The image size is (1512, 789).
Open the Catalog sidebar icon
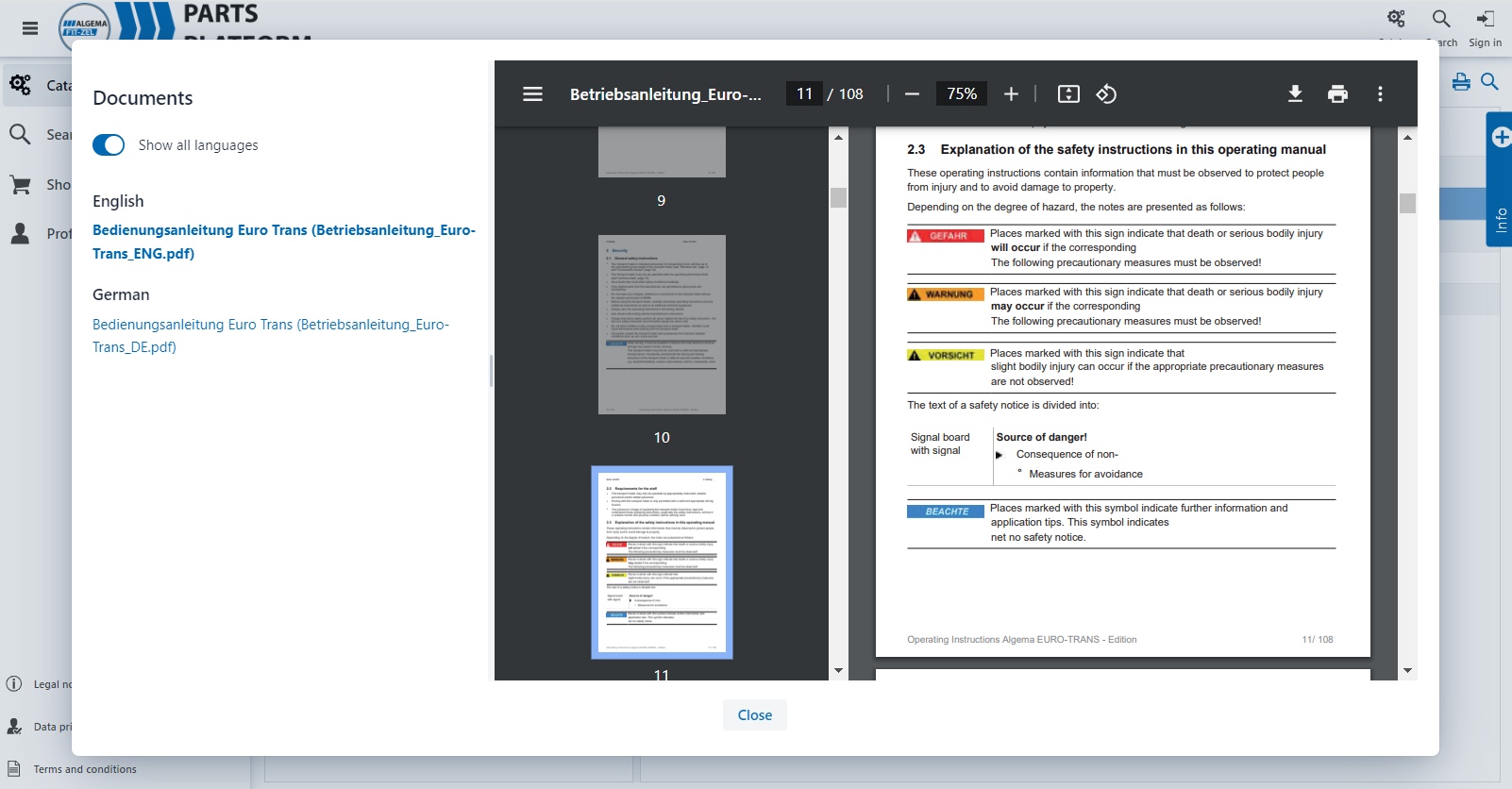(x=20, y=85)
